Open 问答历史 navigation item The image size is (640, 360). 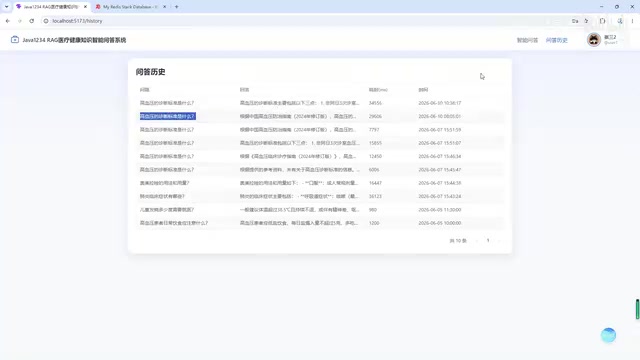(x=557, y=40)
